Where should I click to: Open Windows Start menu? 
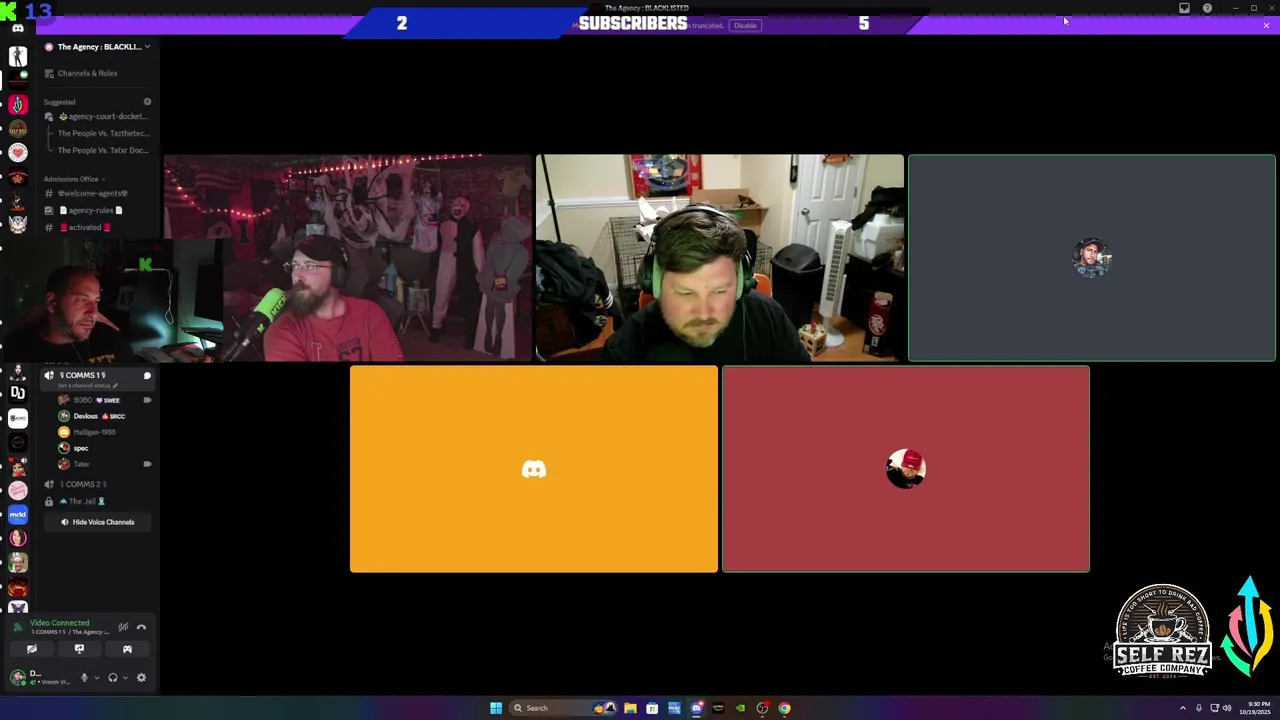496,708
